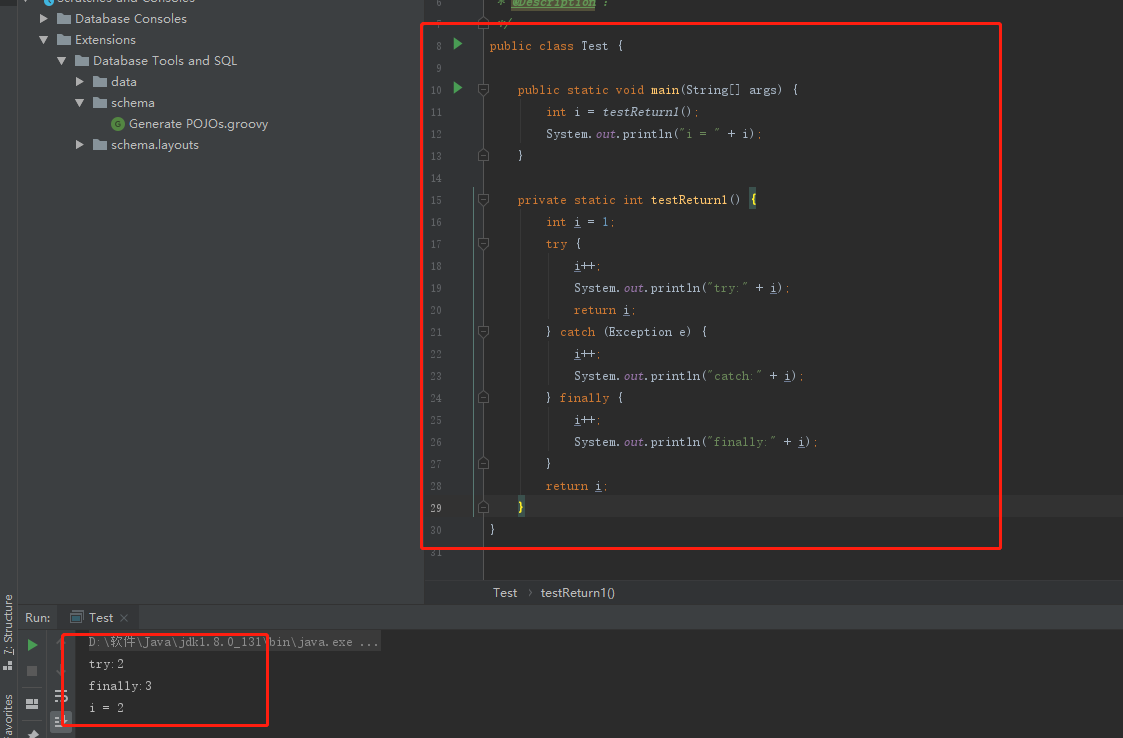The height and width of the screenshot is (738, 1123).
Task: Click the Groovy file icon beside Generate POJOs
Action: 118,124
